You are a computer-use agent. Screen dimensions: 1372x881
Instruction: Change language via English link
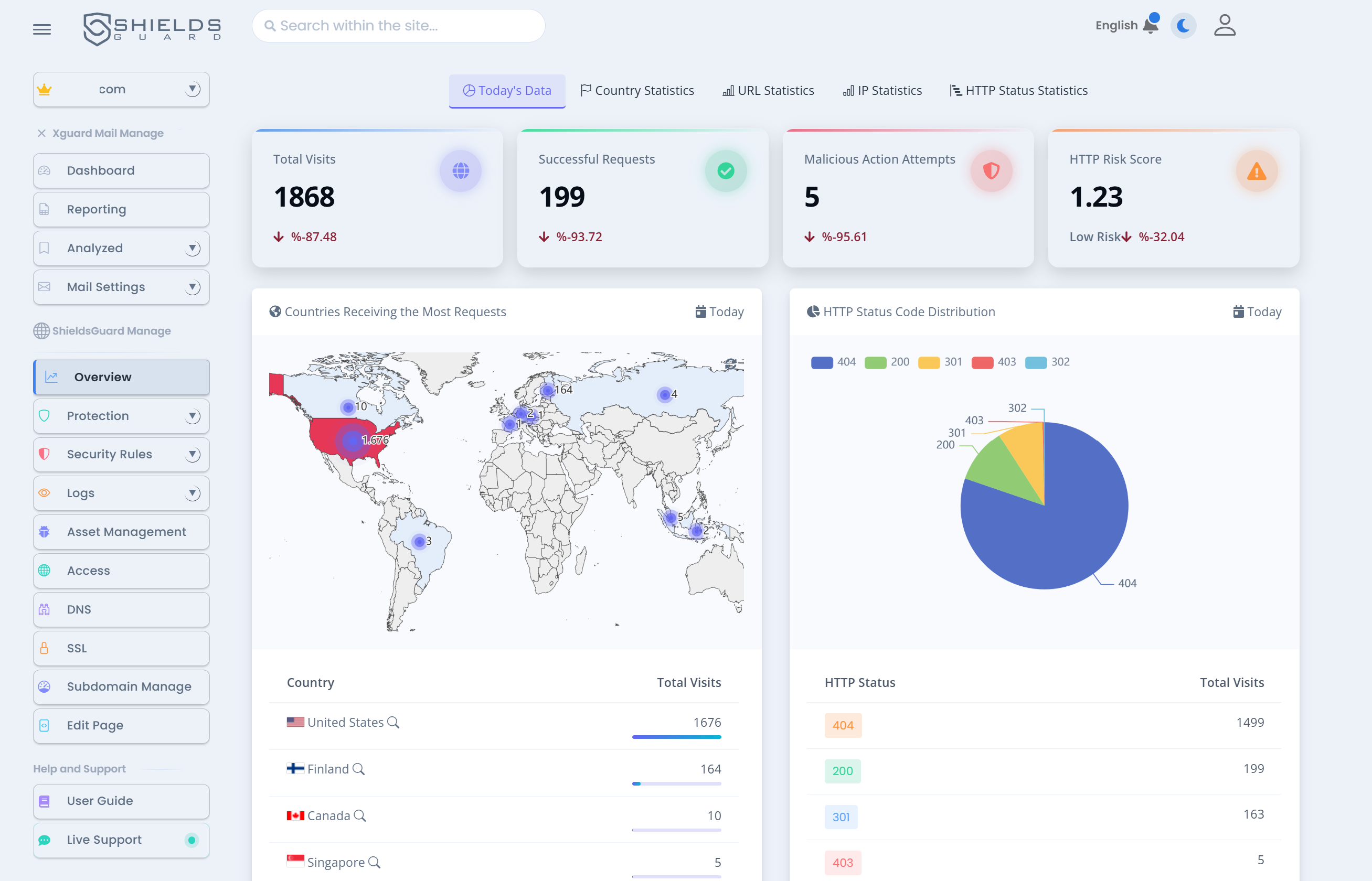[1115, 26]
